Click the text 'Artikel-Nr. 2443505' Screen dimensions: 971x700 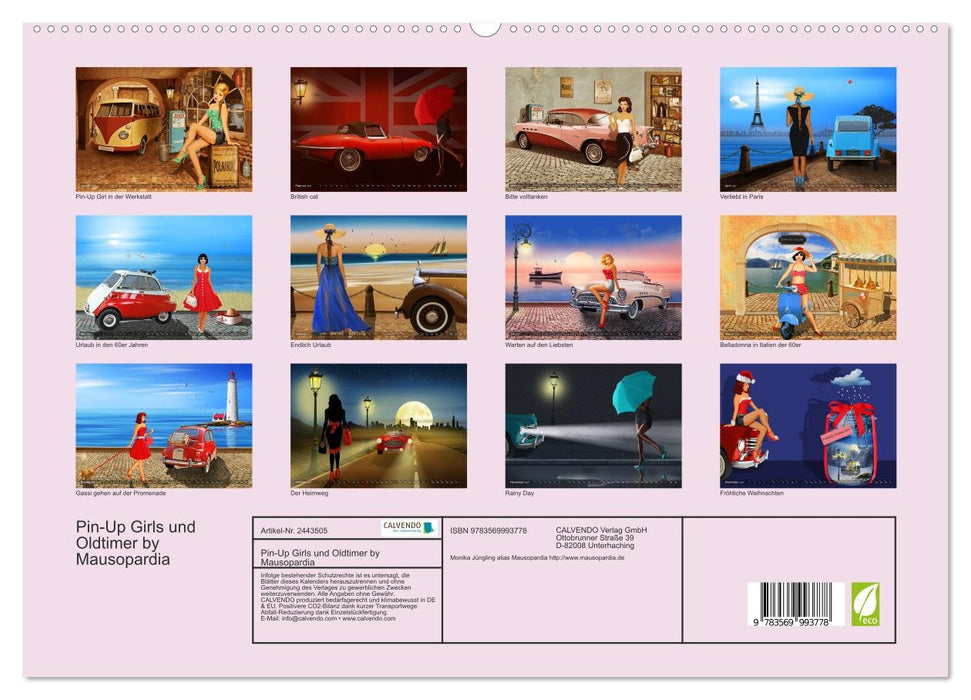[x=294, y=531]
